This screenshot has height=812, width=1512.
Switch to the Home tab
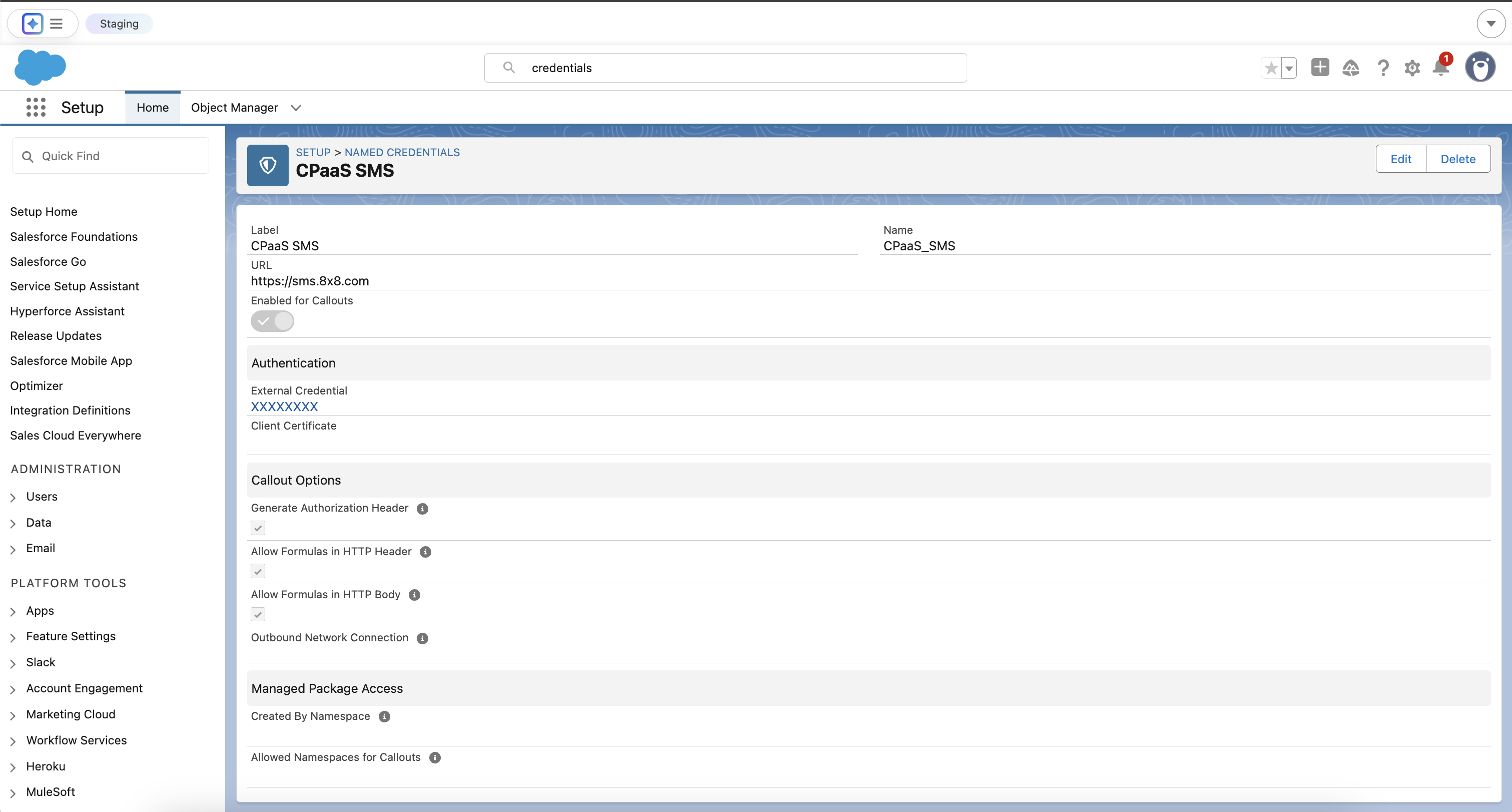pyautogui.click(x=153, y=108)
